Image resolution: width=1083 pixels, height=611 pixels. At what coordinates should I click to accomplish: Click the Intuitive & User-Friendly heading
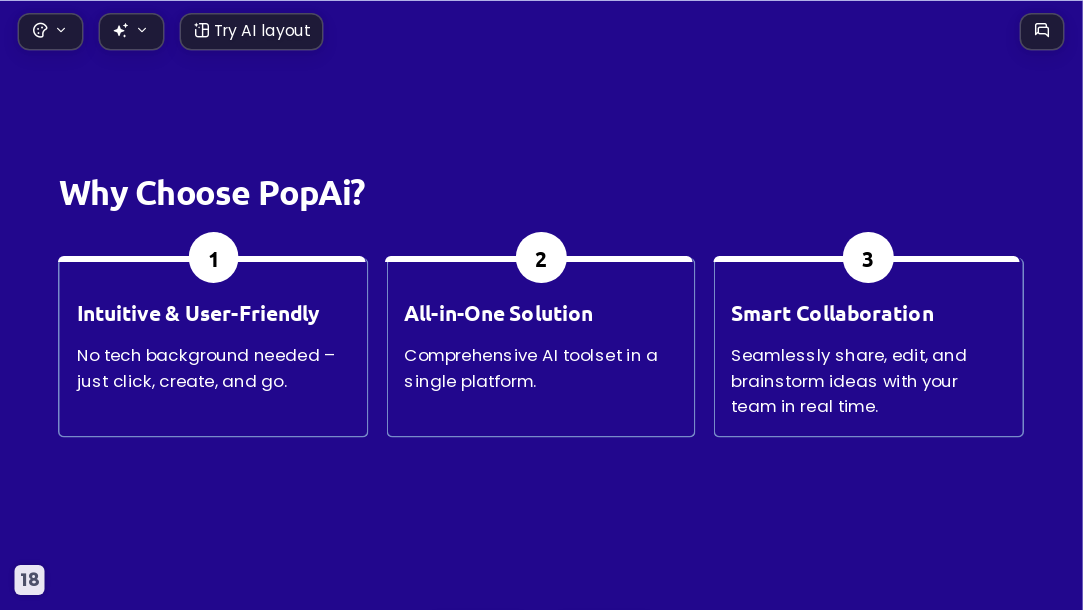(198, 313)
